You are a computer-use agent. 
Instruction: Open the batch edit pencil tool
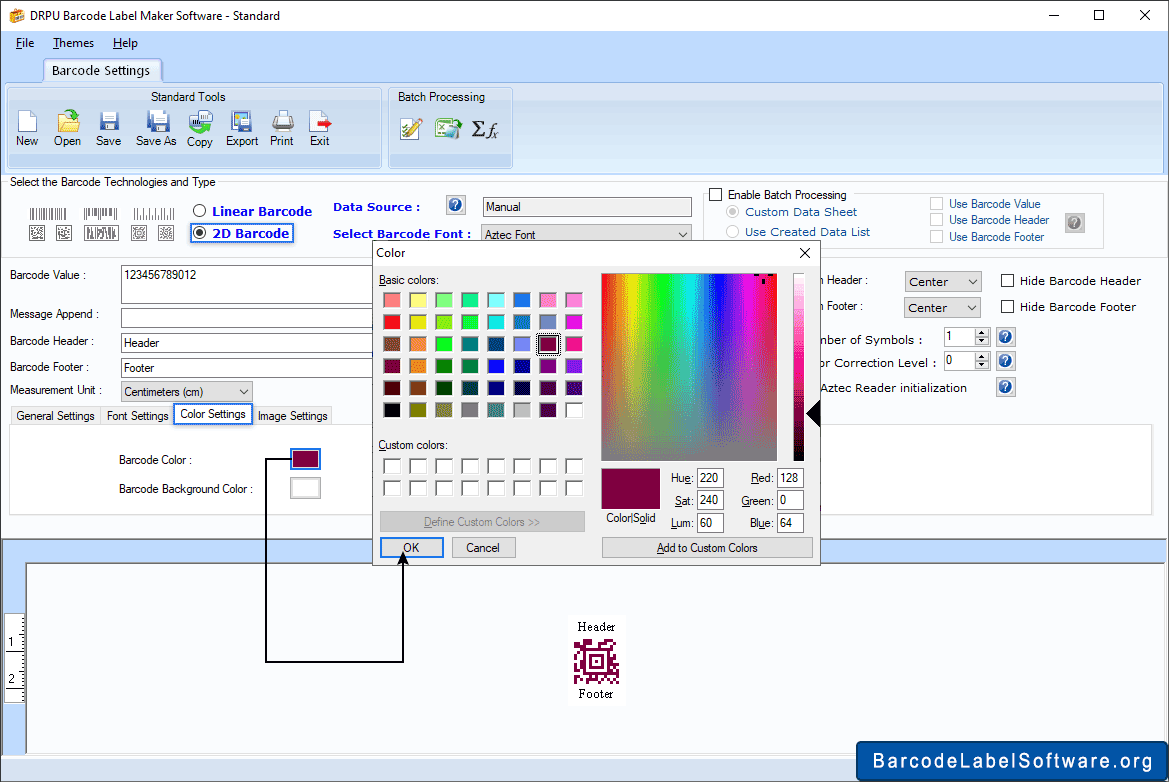click(x=411, y=129)
